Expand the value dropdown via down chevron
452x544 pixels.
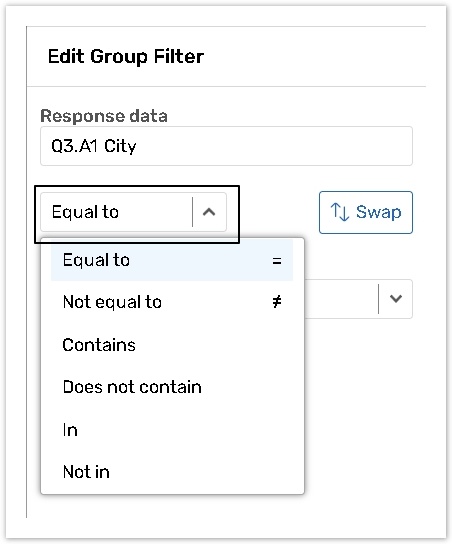point(396,298)
